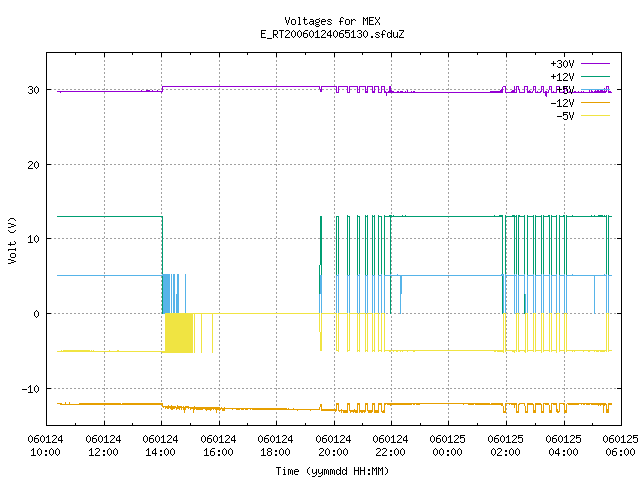Click the time tick 060124 16:00
This screenshot has height=480, width=640.
(x=218, y=446)
